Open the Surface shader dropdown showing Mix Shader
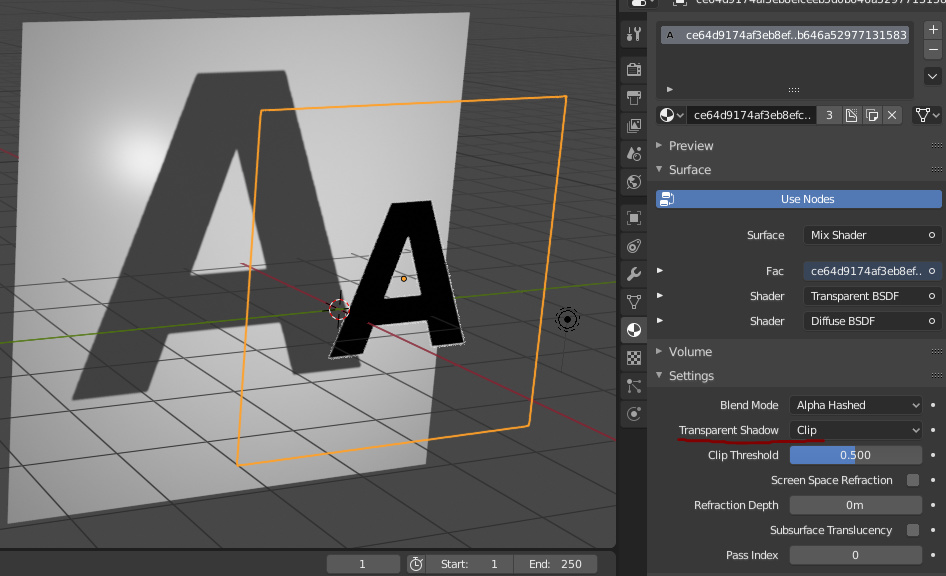The image size is (946, 576). 871,235
